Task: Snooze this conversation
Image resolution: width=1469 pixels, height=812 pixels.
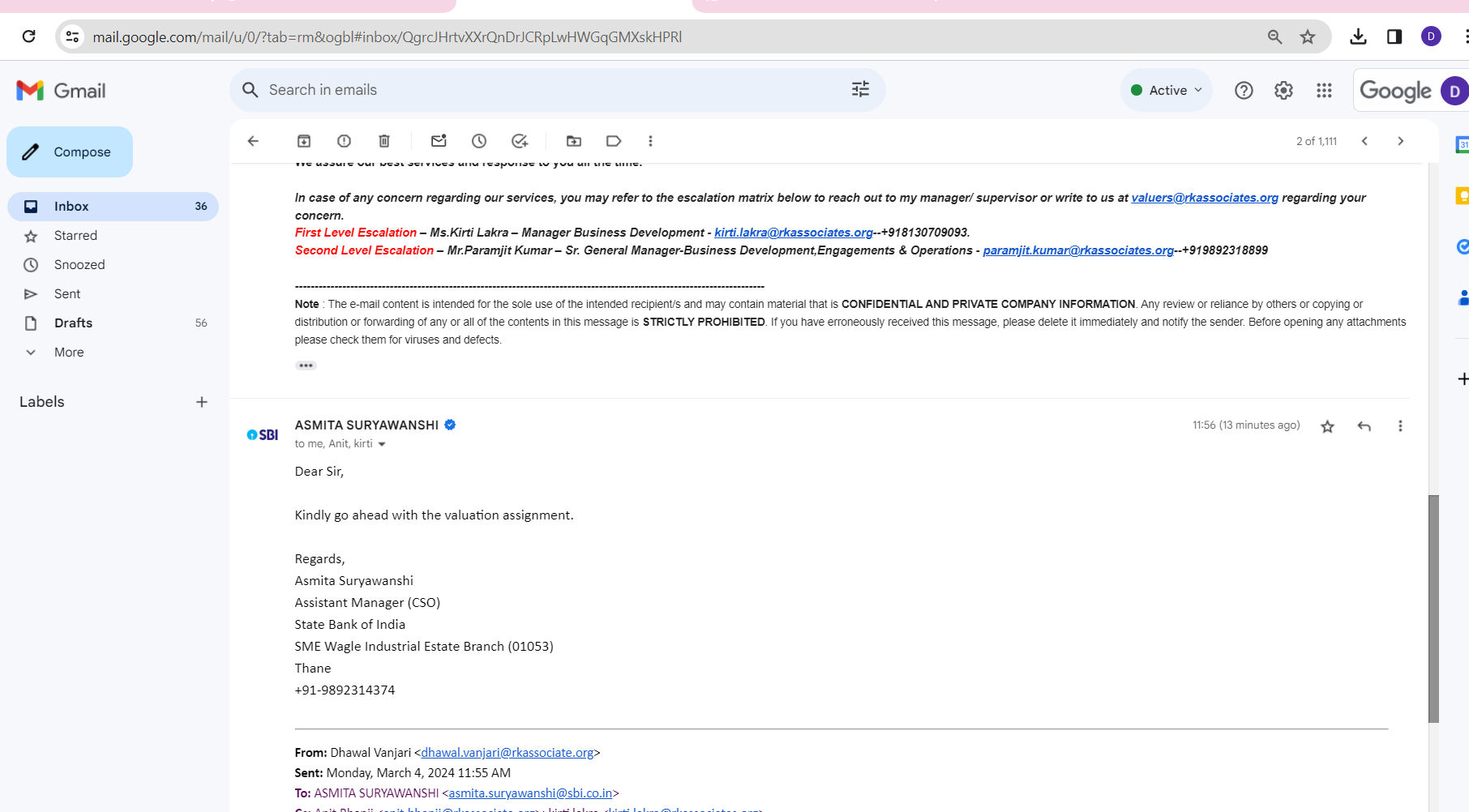Action: pos(479,141)
